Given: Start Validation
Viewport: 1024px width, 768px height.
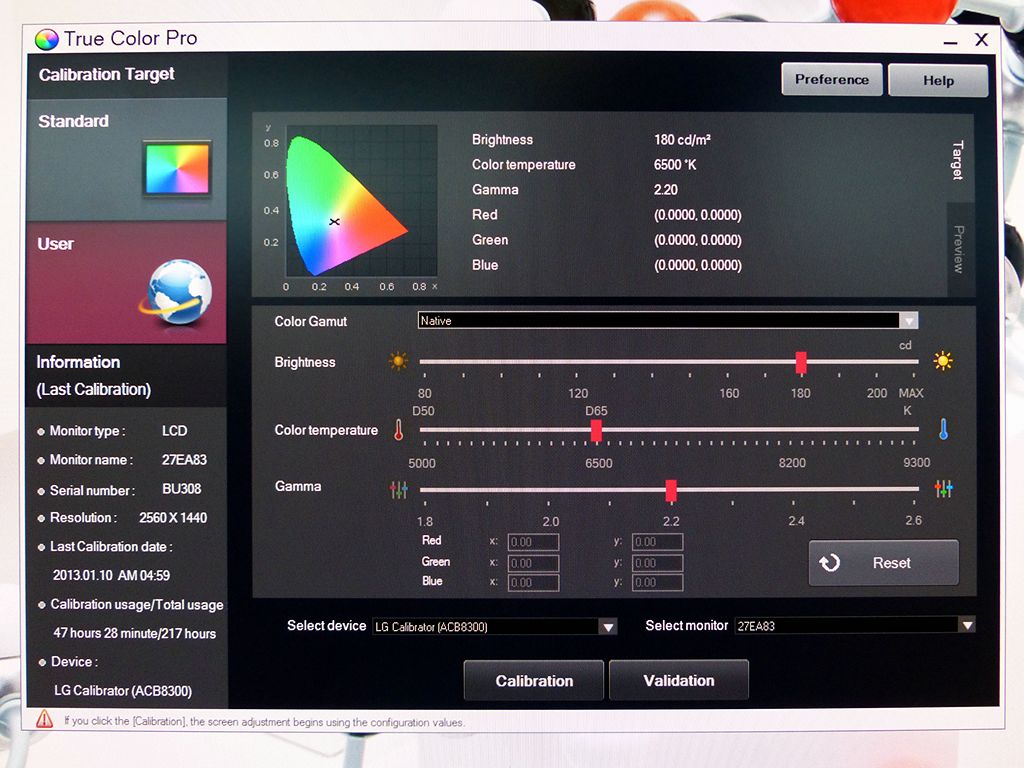Looking at the screenshot, I should pyautogui.click(x=679, y=680).
